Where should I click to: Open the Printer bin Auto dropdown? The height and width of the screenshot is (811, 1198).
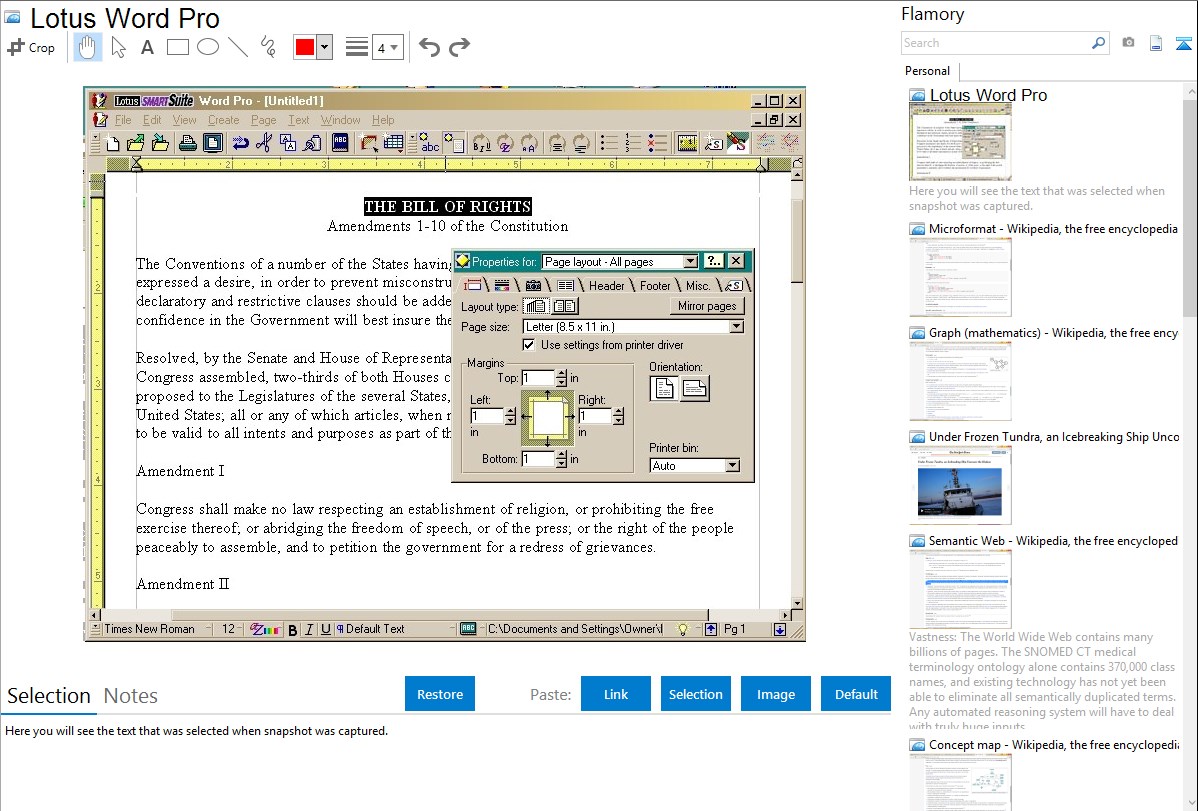[x=732, y=466]
